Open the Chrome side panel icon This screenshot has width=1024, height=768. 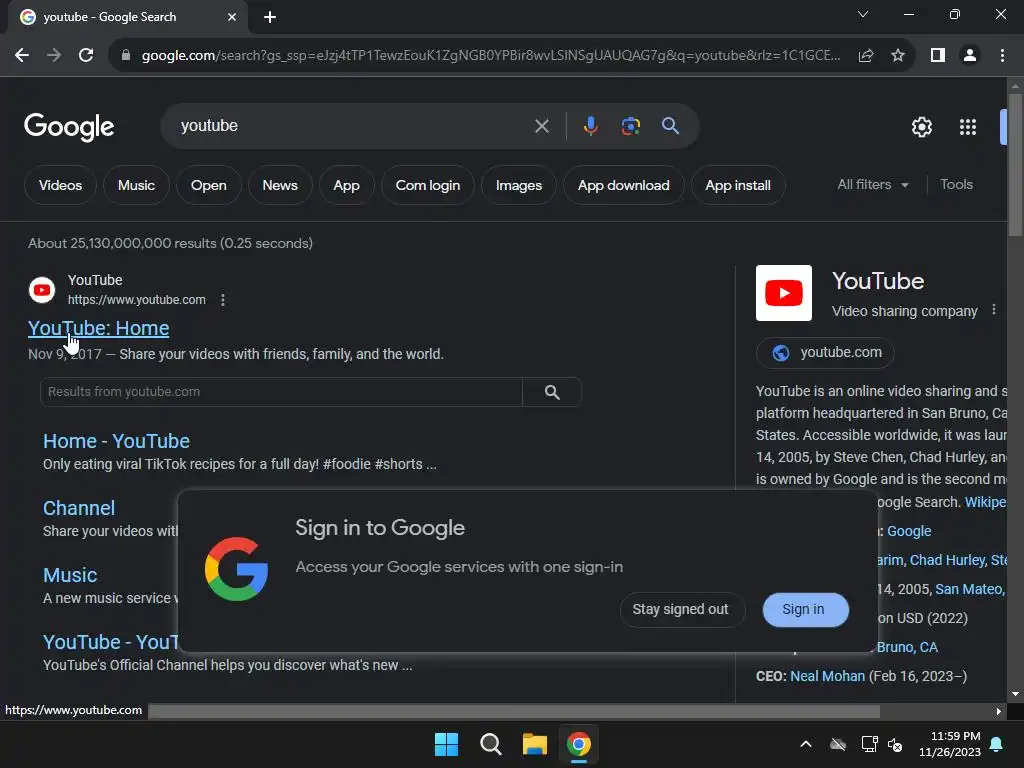938,56
